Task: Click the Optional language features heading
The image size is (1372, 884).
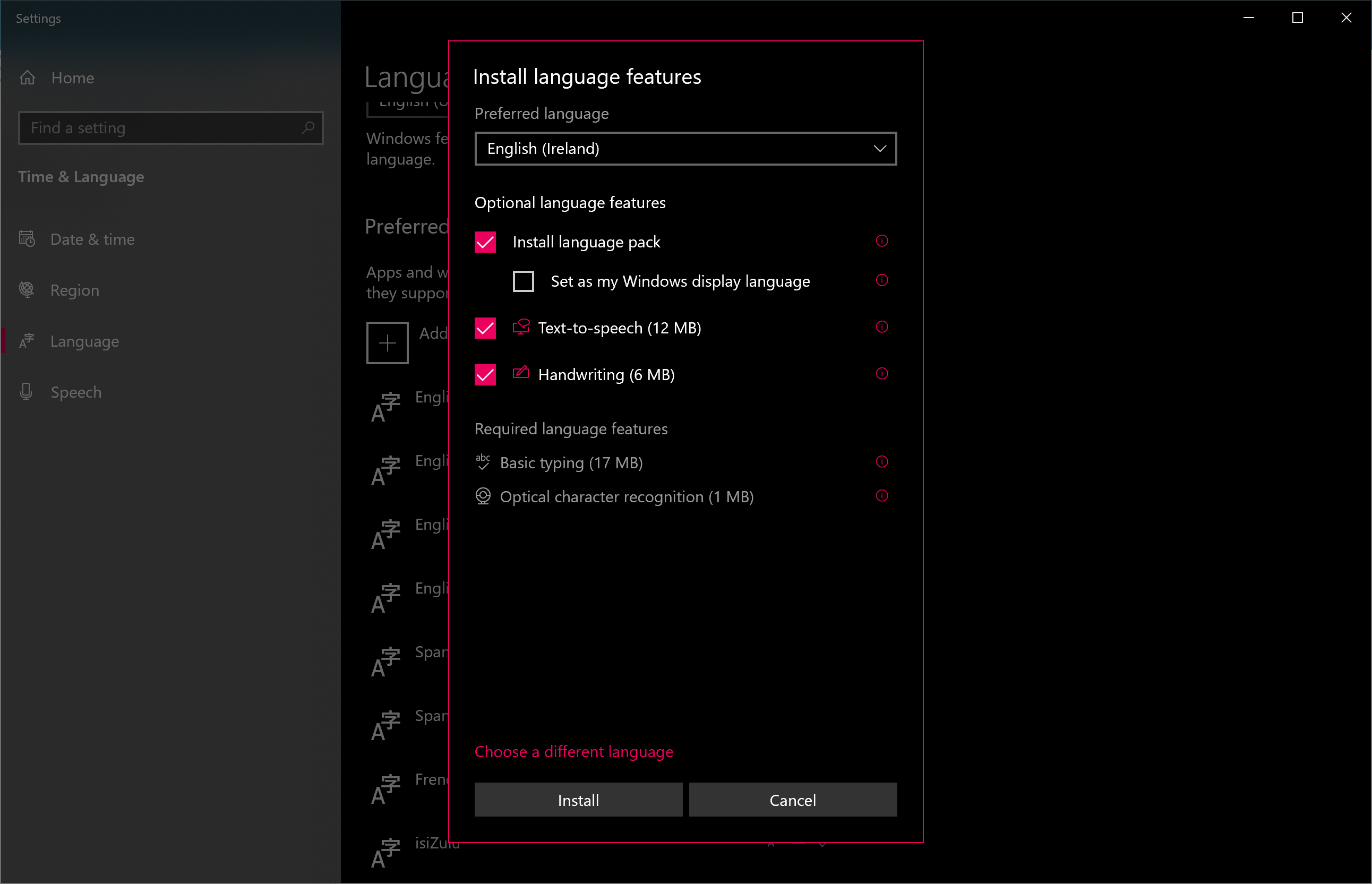Action: [570, 203]
